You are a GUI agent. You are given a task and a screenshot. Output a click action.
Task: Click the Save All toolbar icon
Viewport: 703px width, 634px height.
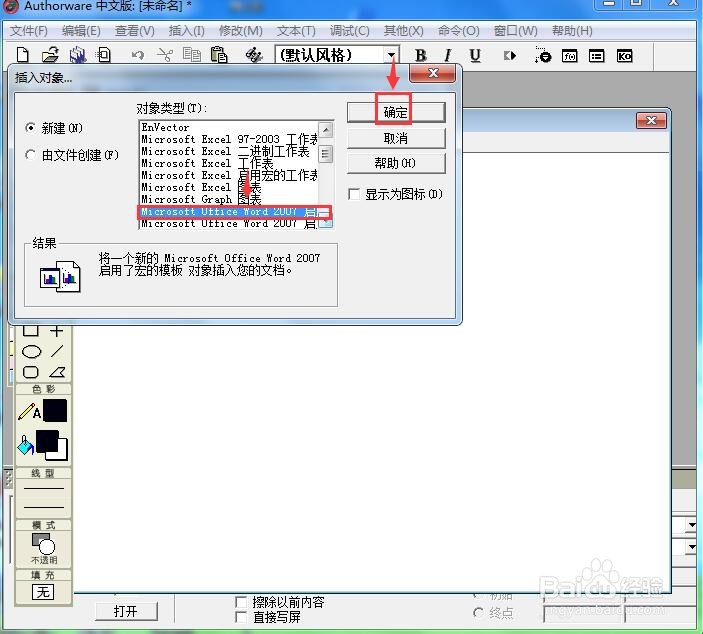coord(78,55)
